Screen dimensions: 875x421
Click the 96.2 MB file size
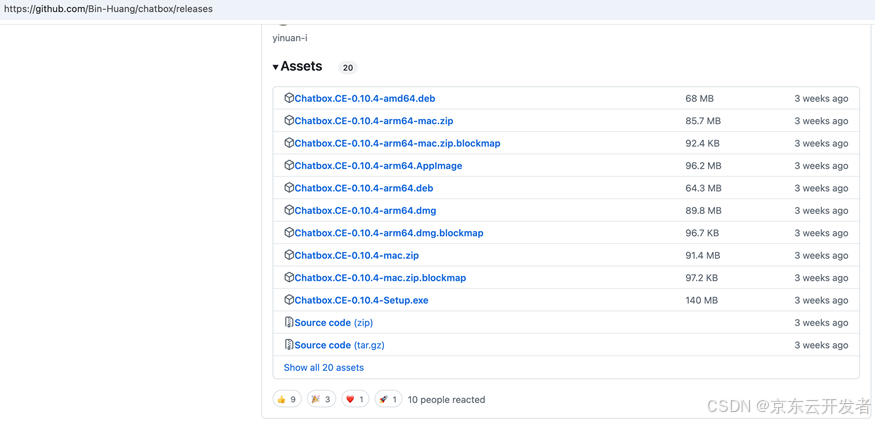pyautogui.click(x=703, y=166)
